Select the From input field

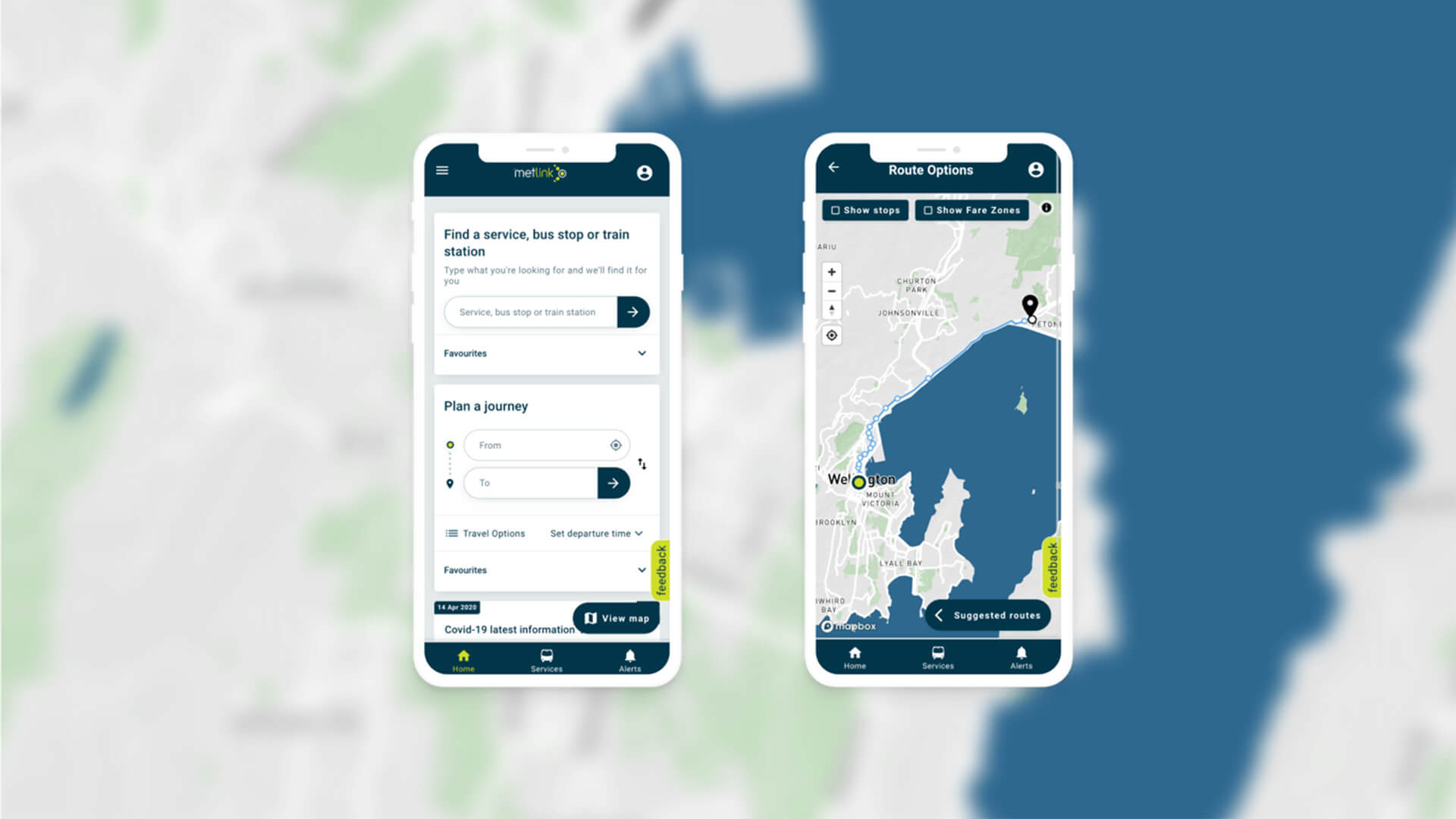pos(540,445)
